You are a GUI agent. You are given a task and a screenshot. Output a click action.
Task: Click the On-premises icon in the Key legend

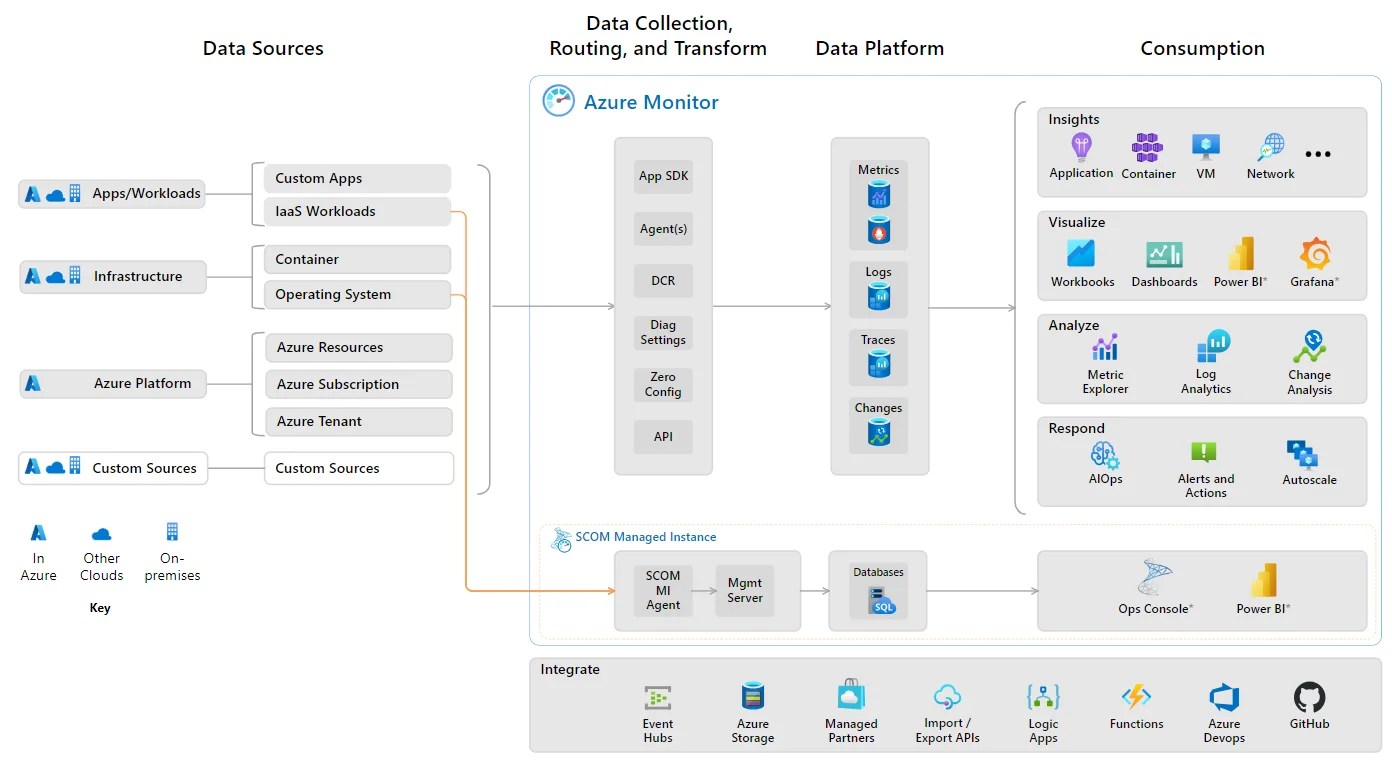tap(172, 533)
